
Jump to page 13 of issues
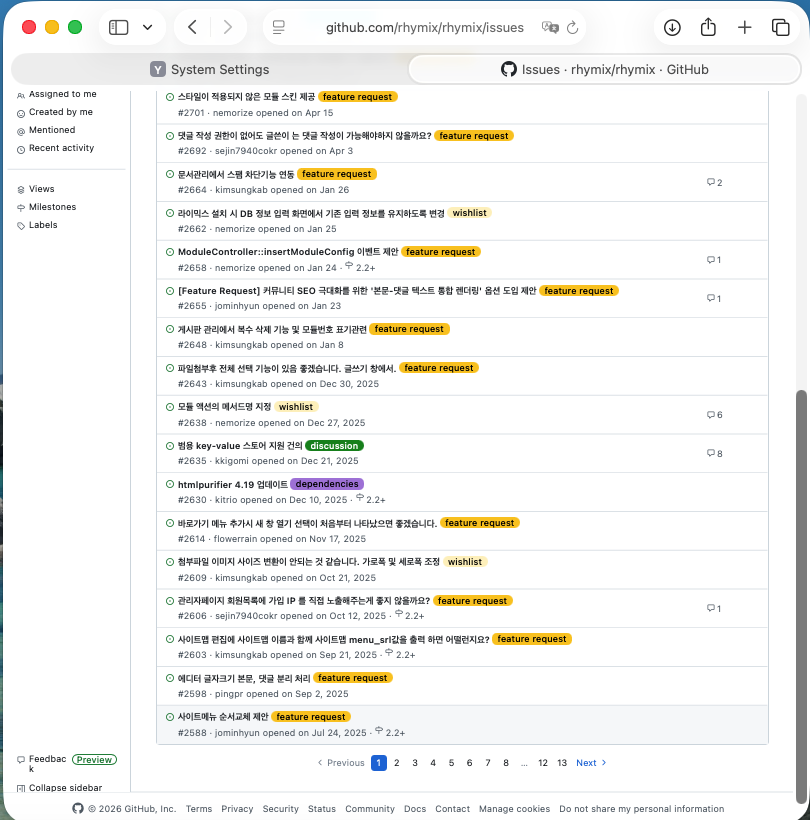pyautogui.click(x=562, y=763)
